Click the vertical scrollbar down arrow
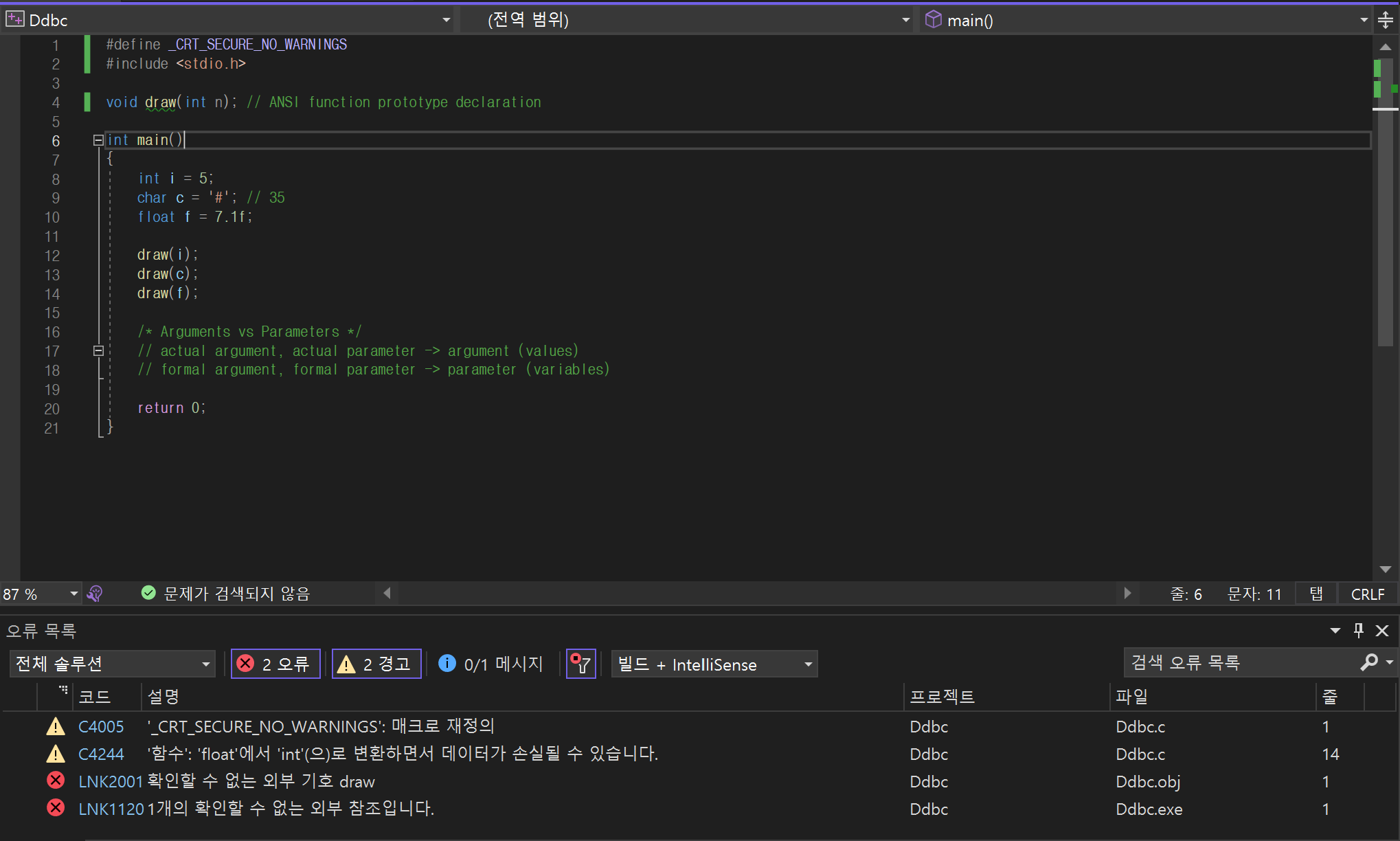Image resolution: width=1400 pixels, height=841 pixels. [x=1386, y=570]
